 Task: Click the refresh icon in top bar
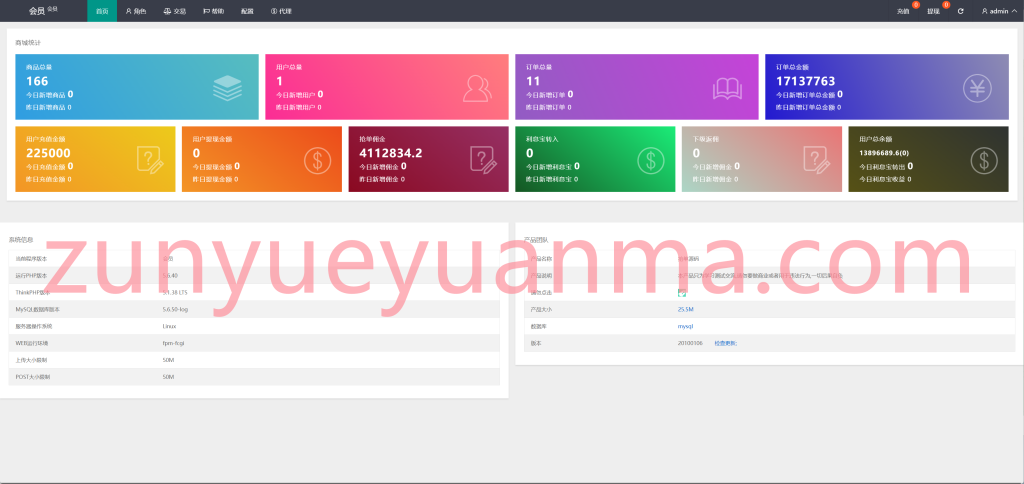click(960, 11)
